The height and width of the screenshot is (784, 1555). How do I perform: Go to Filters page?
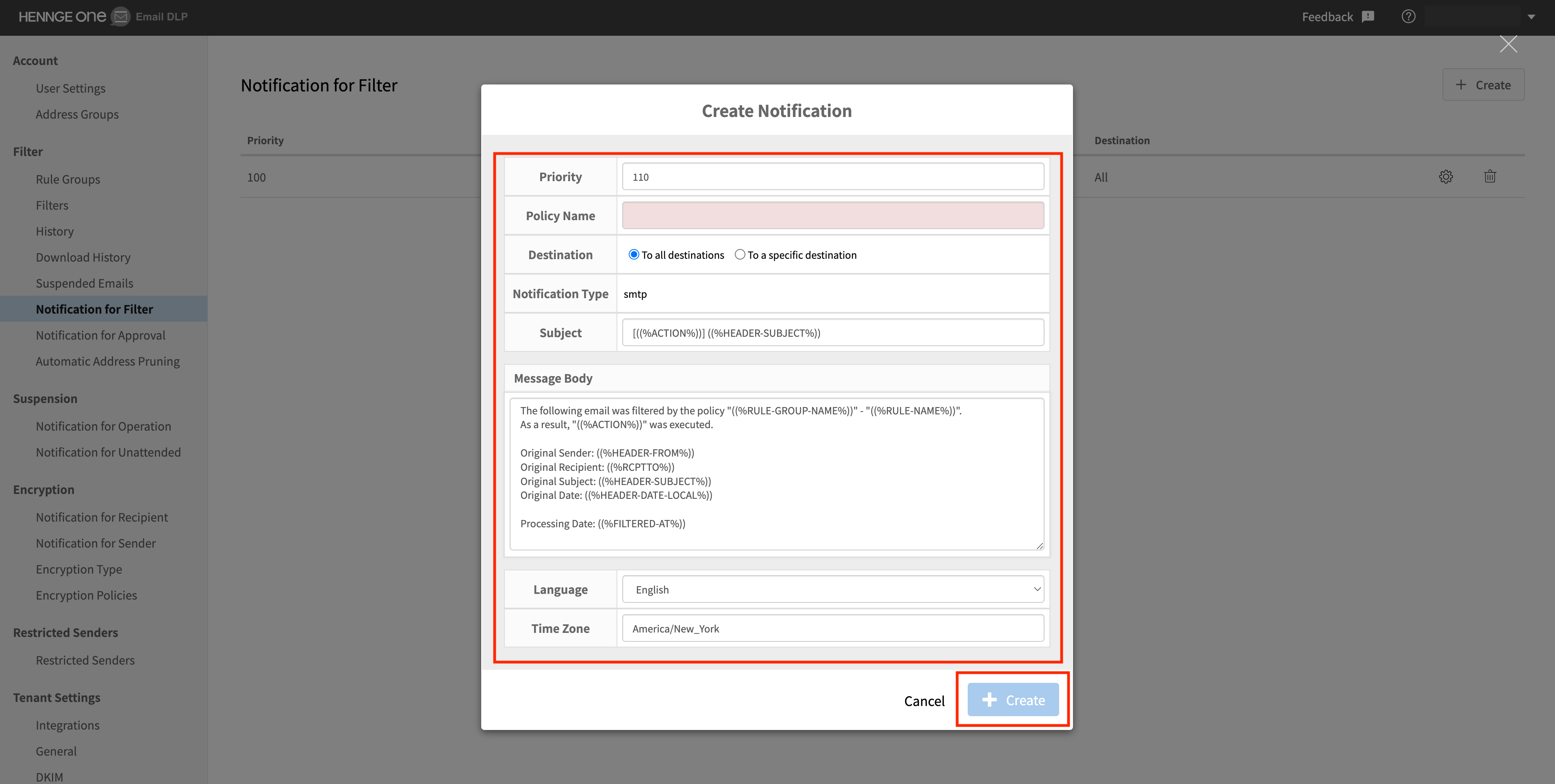52,205
